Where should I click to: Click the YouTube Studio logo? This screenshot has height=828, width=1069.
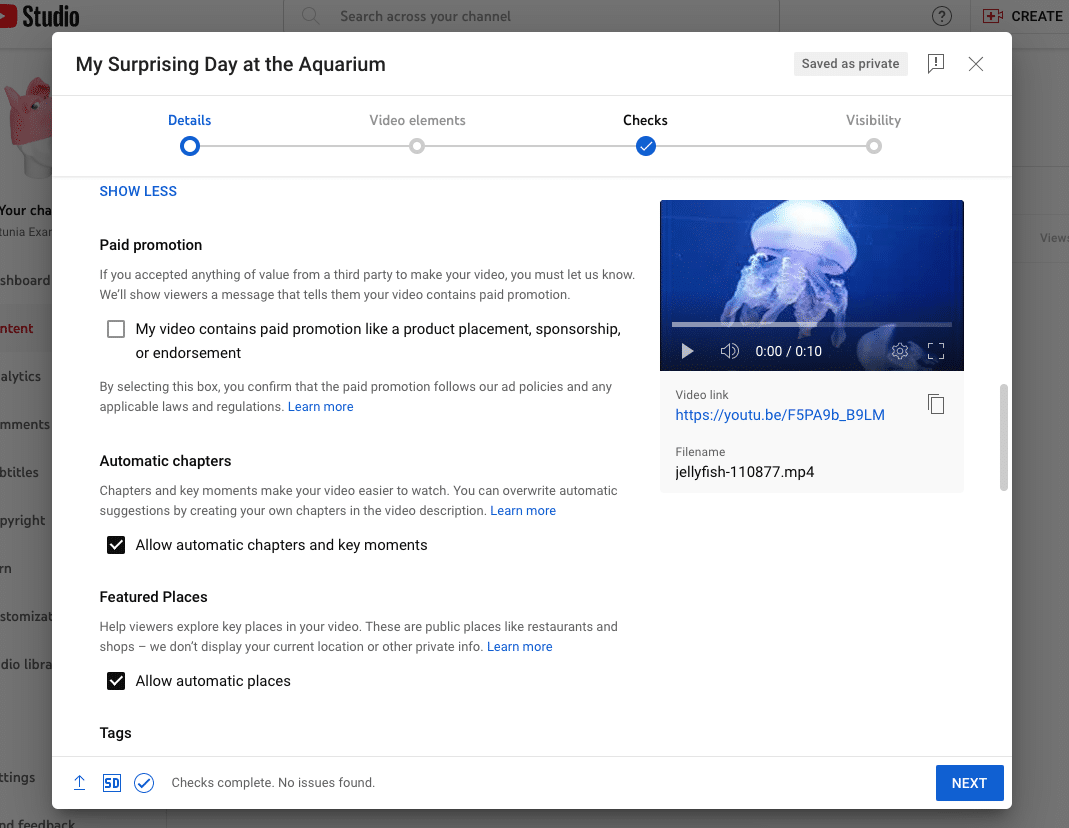[38, 15]
